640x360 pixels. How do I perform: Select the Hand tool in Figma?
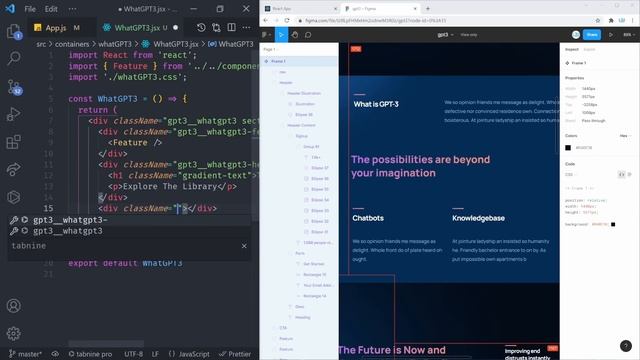295,35
